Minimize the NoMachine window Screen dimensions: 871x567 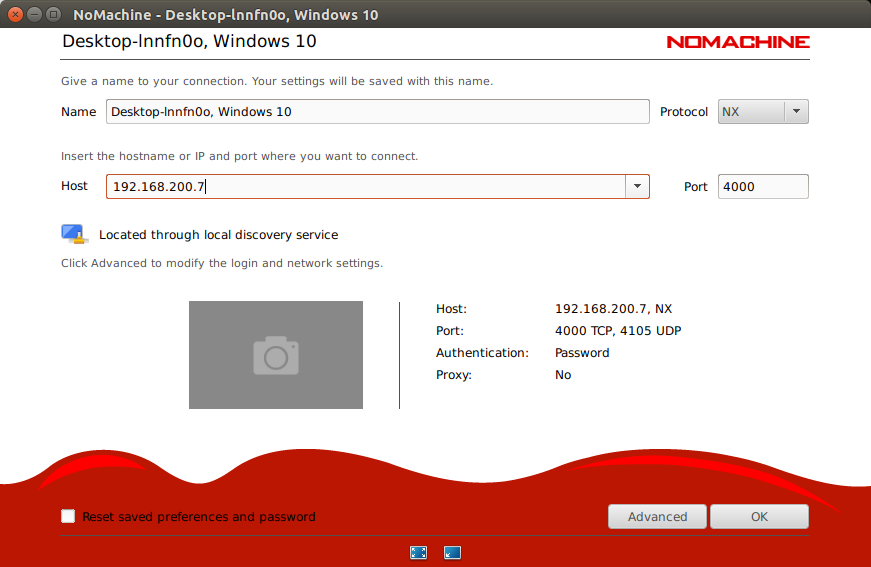point(34,14)
